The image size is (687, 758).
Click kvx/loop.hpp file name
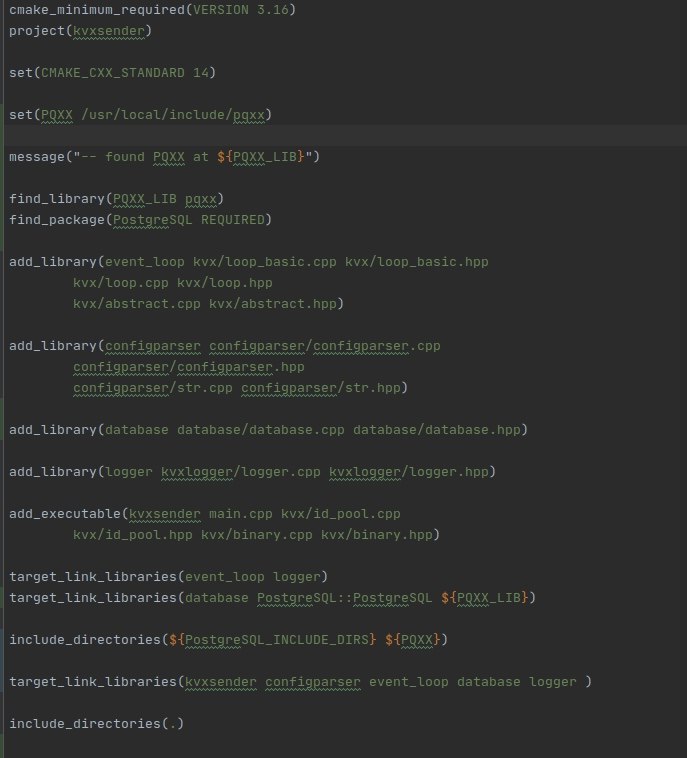(x=225, y=283)
